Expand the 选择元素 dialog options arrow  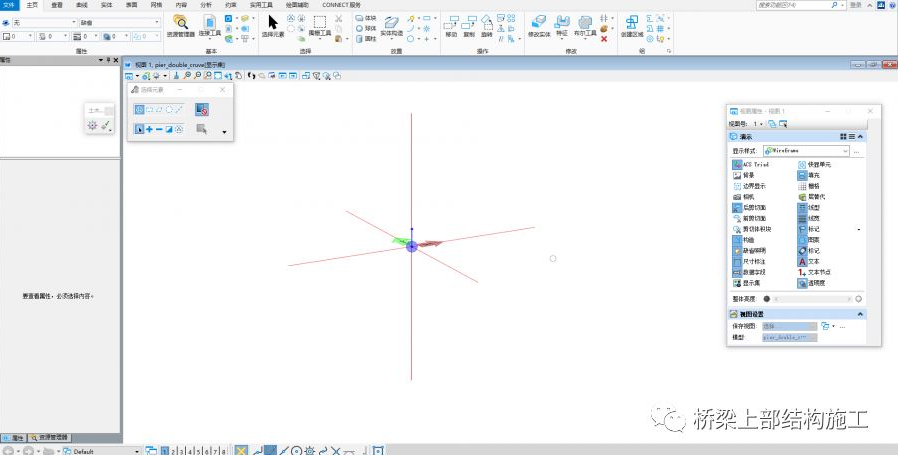224,132
